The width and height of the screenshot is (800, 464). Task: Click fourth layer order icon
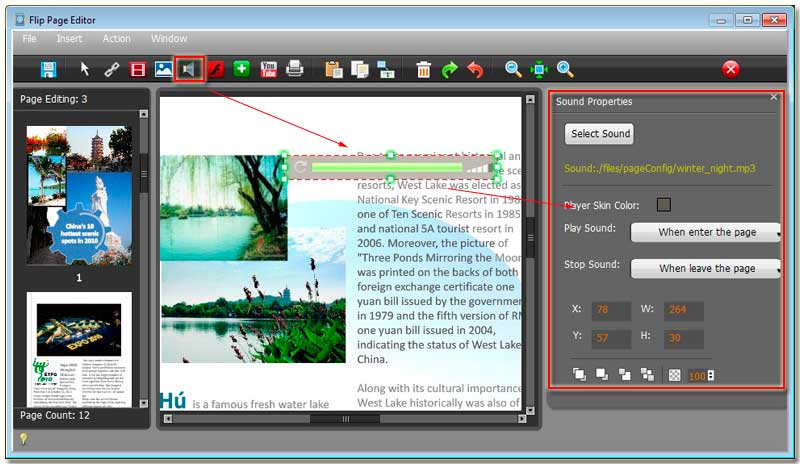647,375
